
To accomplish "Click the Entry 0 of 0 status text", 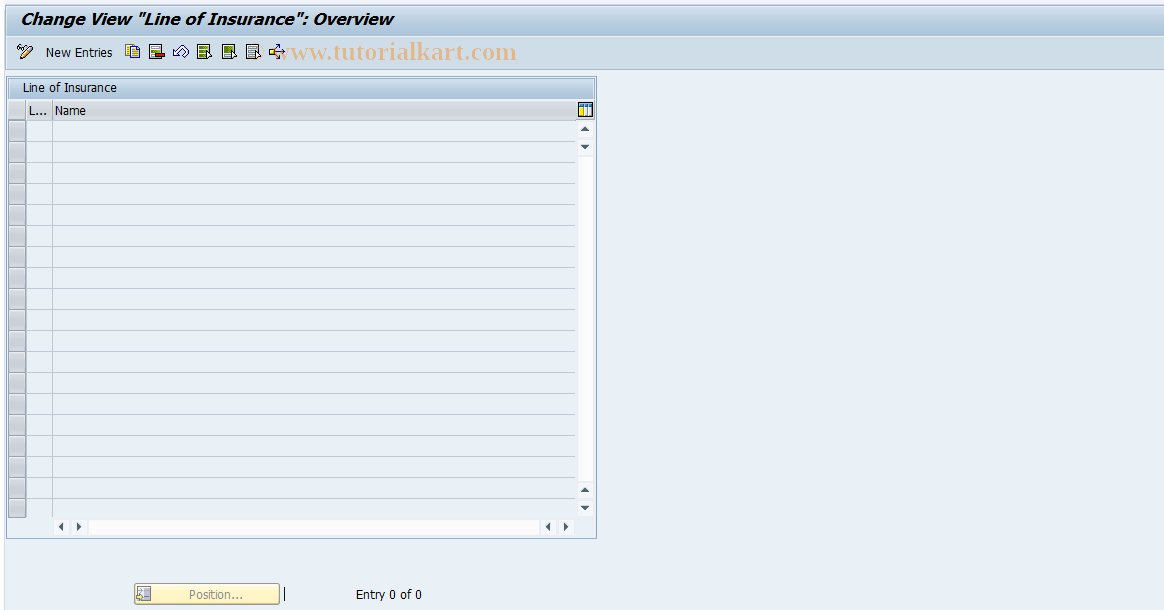I will pos(388,594).
